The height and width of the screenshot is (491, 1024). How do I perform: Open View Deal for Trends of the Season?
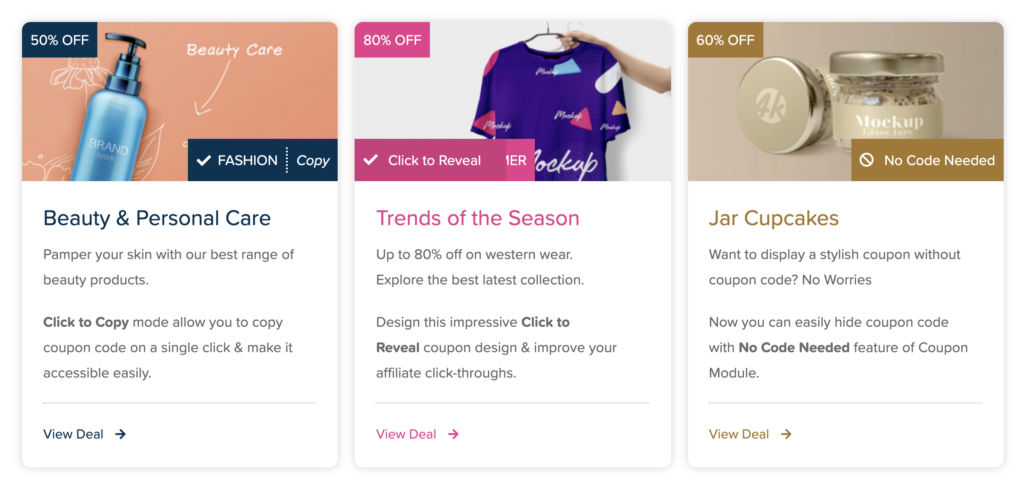pos(406,434)
